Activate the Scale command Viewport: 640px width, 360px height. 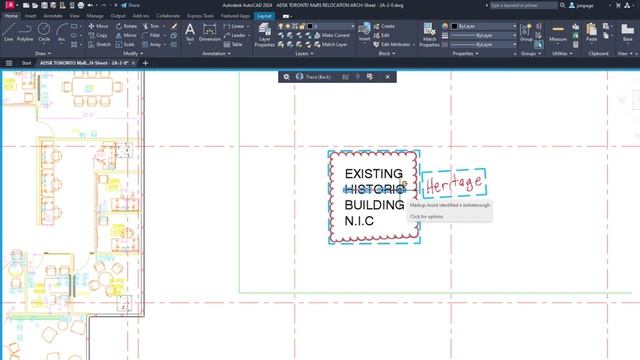click(x=125, y=44)
